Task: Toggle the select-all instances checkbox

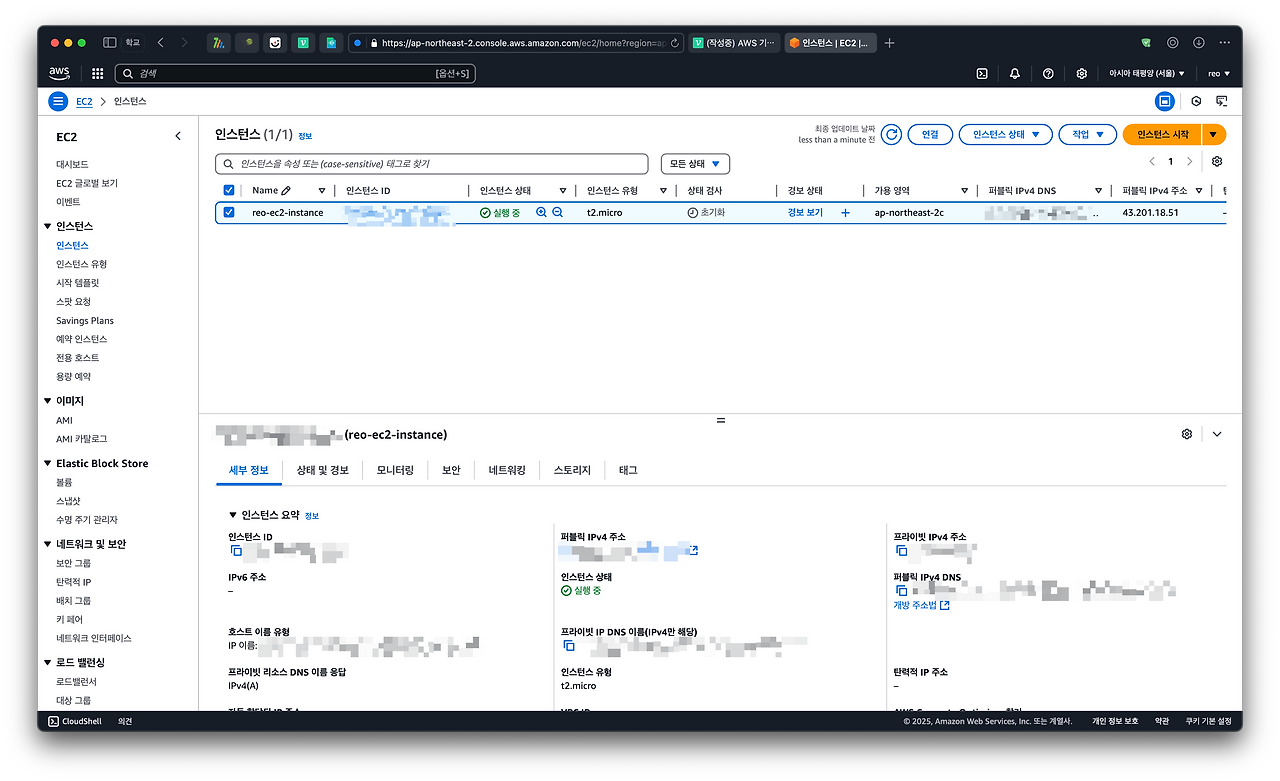Action: point(229,190)
